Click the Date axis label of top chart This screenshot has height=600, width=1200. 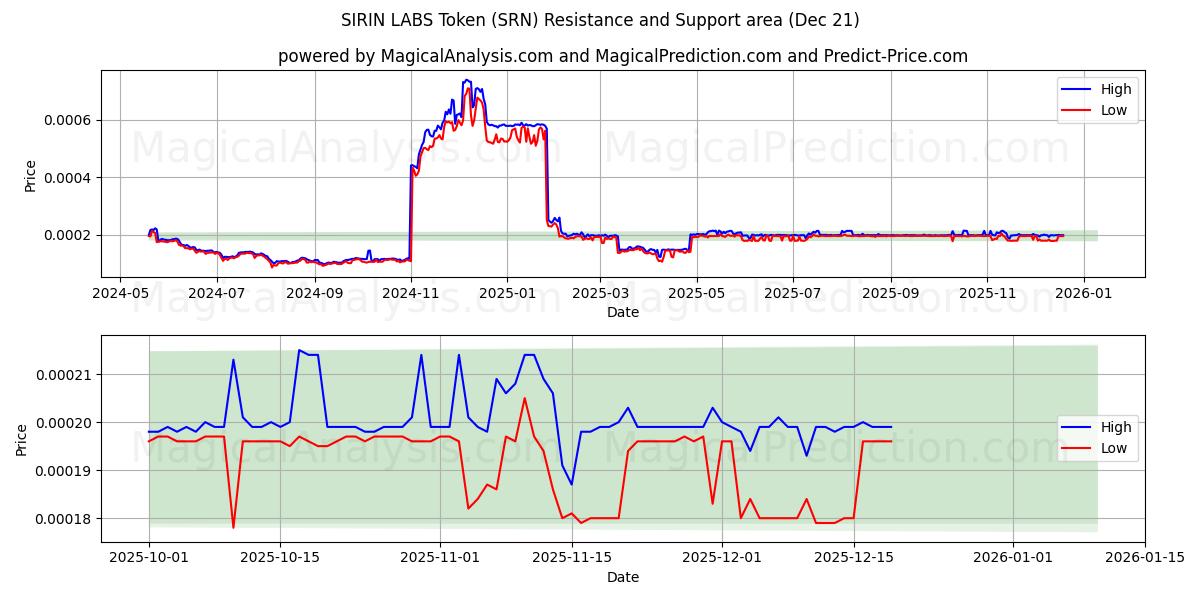[621, 312]
